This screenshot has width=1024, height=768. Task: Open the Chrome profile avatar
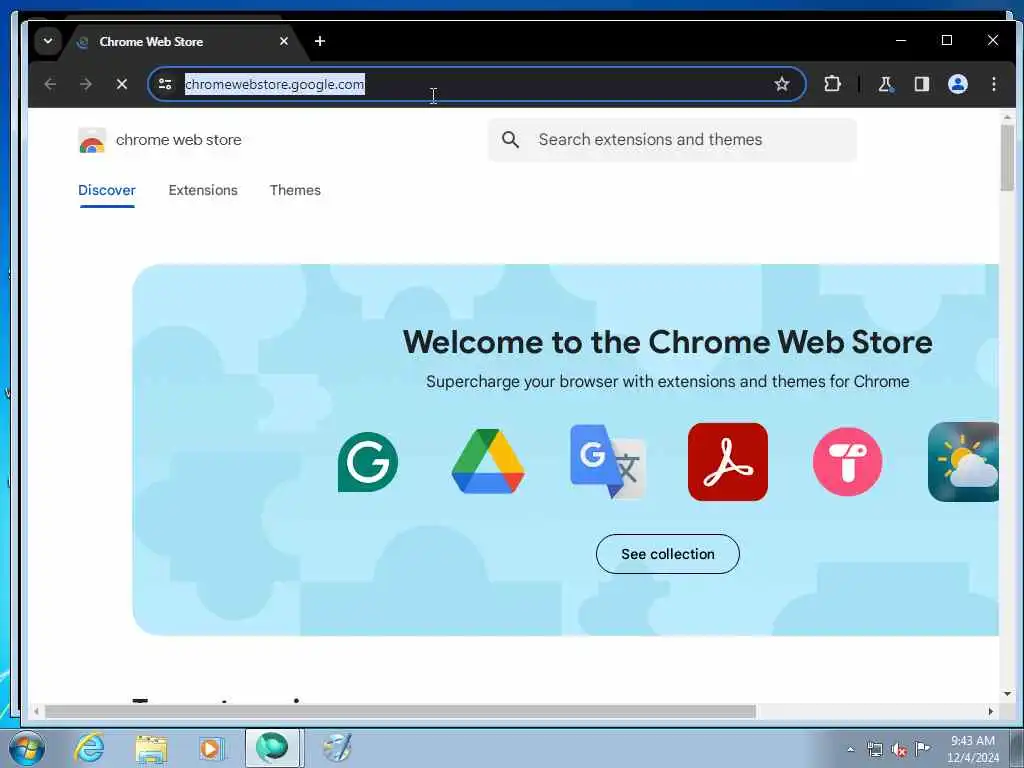click(957, 84)
